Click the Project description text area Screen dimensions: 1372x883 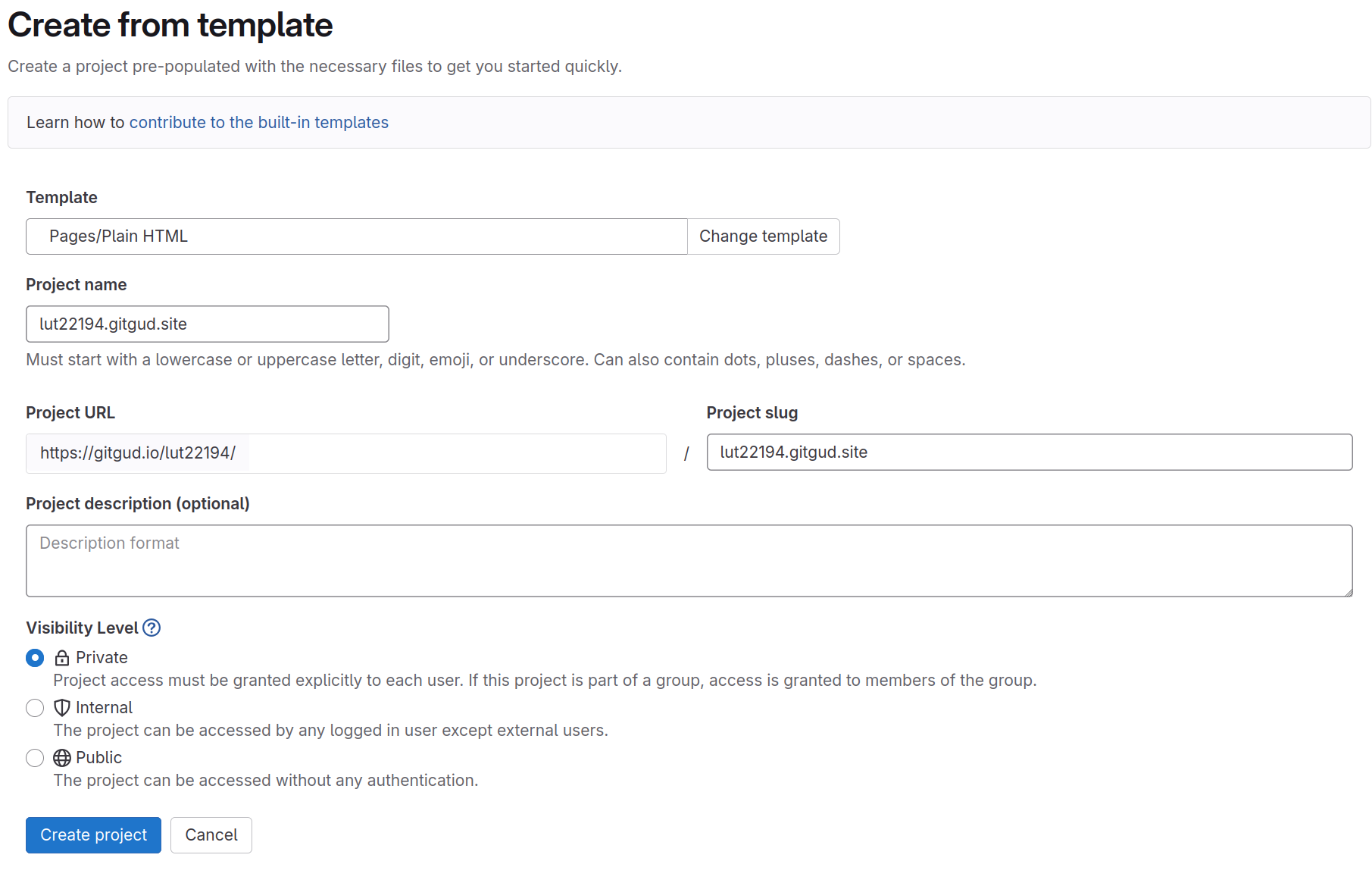(x=688, y=561)
